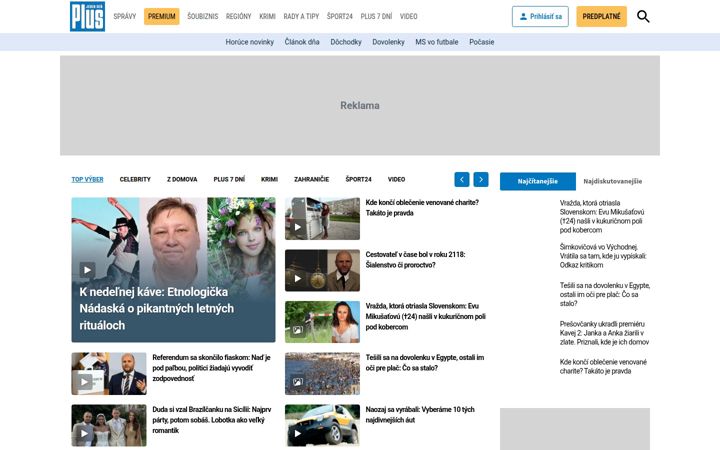Open article Duda si vzal Brazílčanku na Sicílii
The width and height of the screenshot is (720, 450).
(212, 420)
